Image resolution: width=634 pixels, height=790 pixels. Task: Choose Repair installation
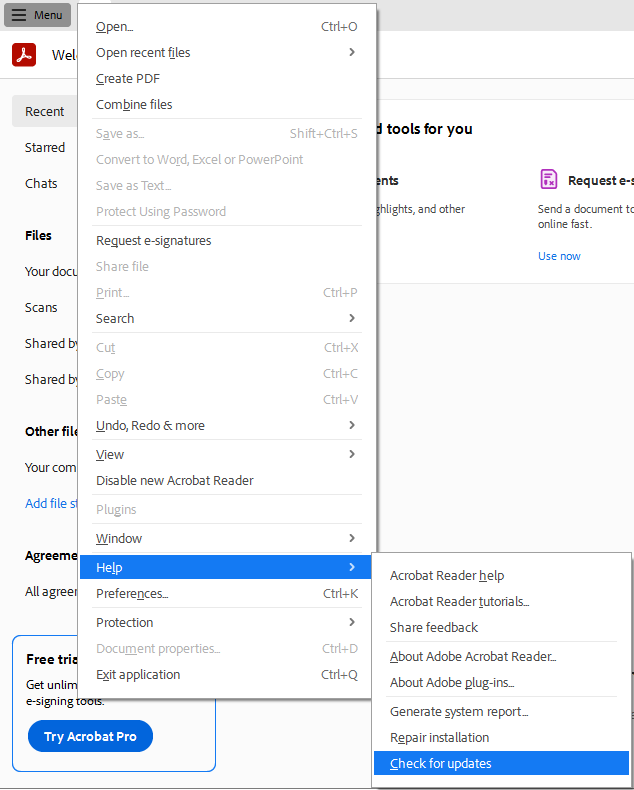click(x=501, y=738)
